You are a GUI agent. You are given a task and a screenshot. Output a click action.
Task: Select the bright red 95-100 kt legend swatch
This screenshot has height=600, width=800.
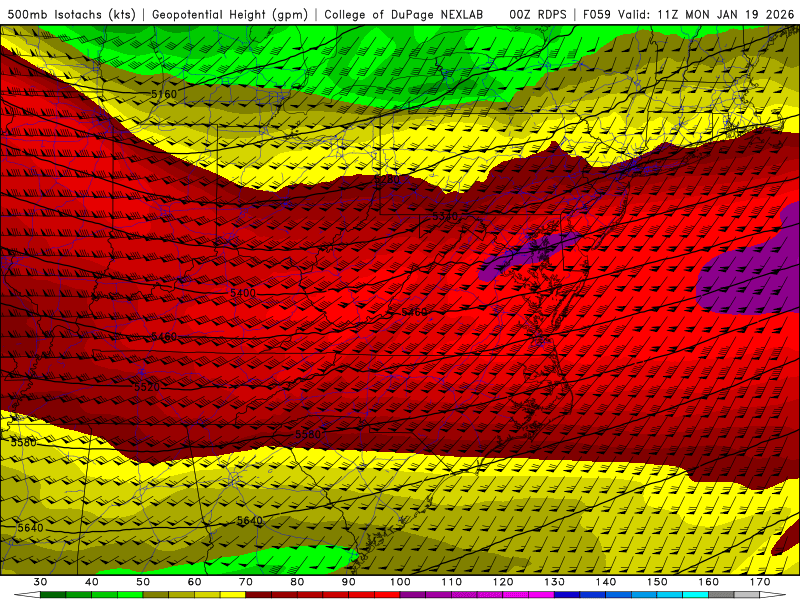pyautogui.click(x=387, y=595)
